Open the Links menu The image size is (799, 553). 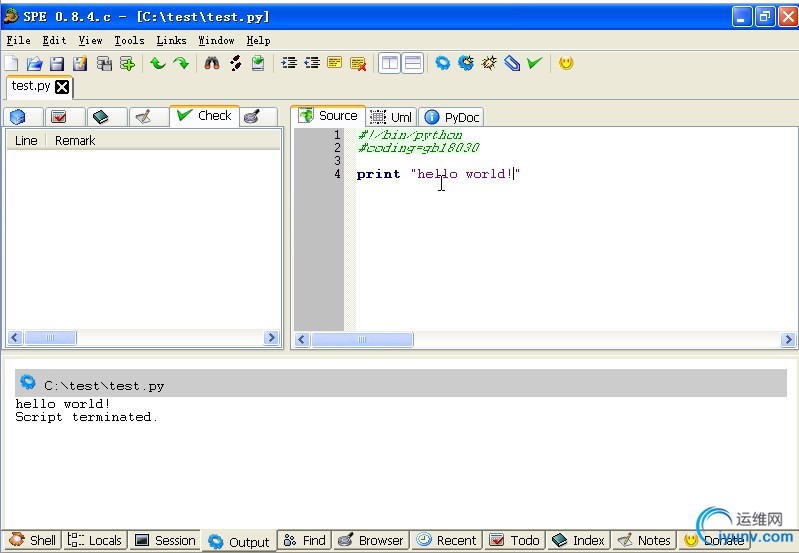(x=171, y=40)
